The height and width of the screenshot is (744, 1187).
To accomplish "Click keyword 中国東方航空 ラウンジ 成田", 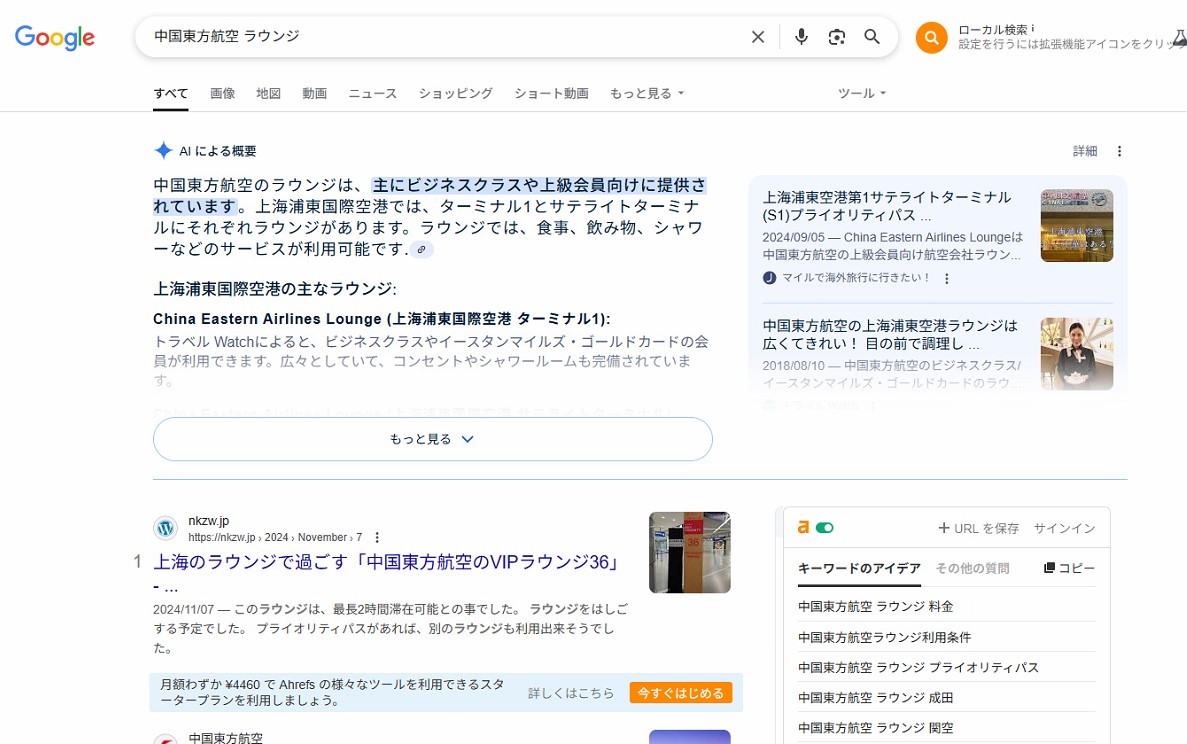I will [875, 698].
